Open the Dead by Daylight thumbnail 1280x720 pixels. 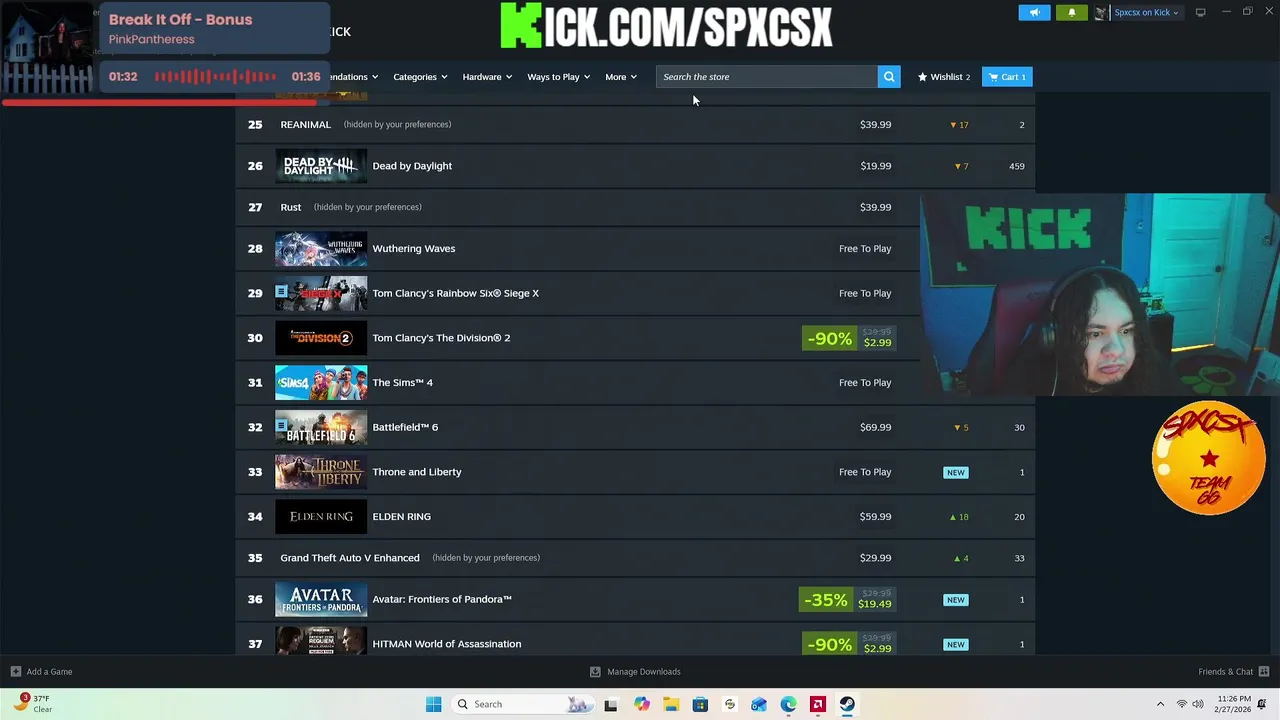pyautogui.click(x=321, y=166)
